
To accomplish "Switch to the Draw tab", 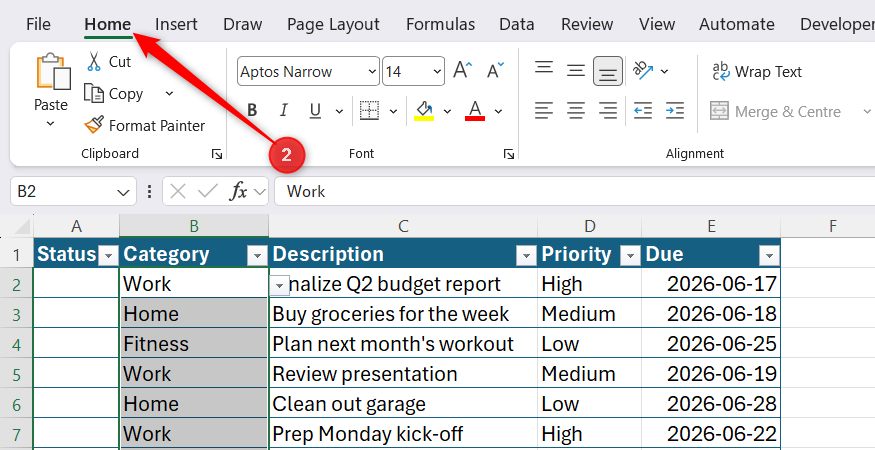I will point(243,25).
